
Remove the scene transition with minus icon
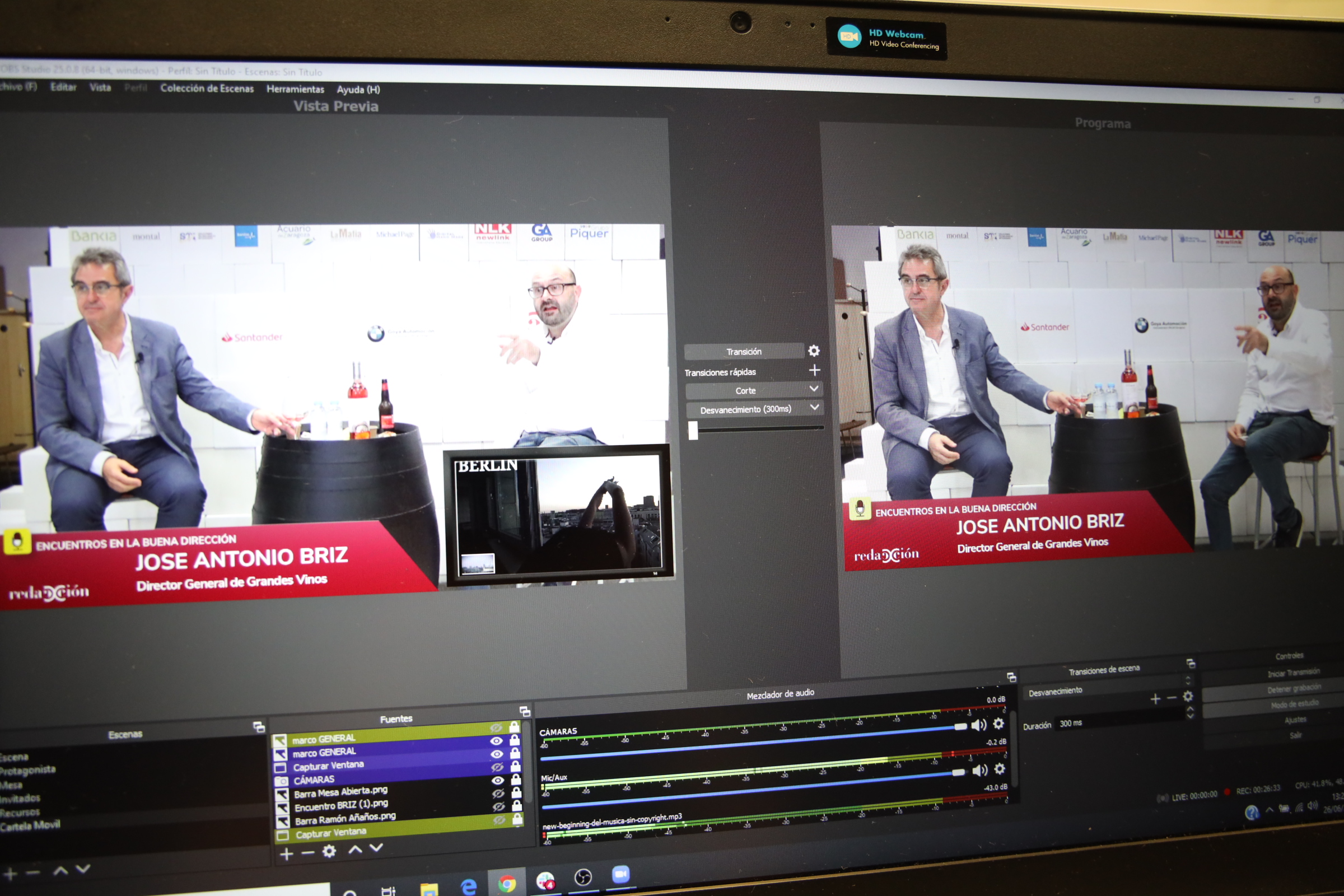tap(1172, 698)
